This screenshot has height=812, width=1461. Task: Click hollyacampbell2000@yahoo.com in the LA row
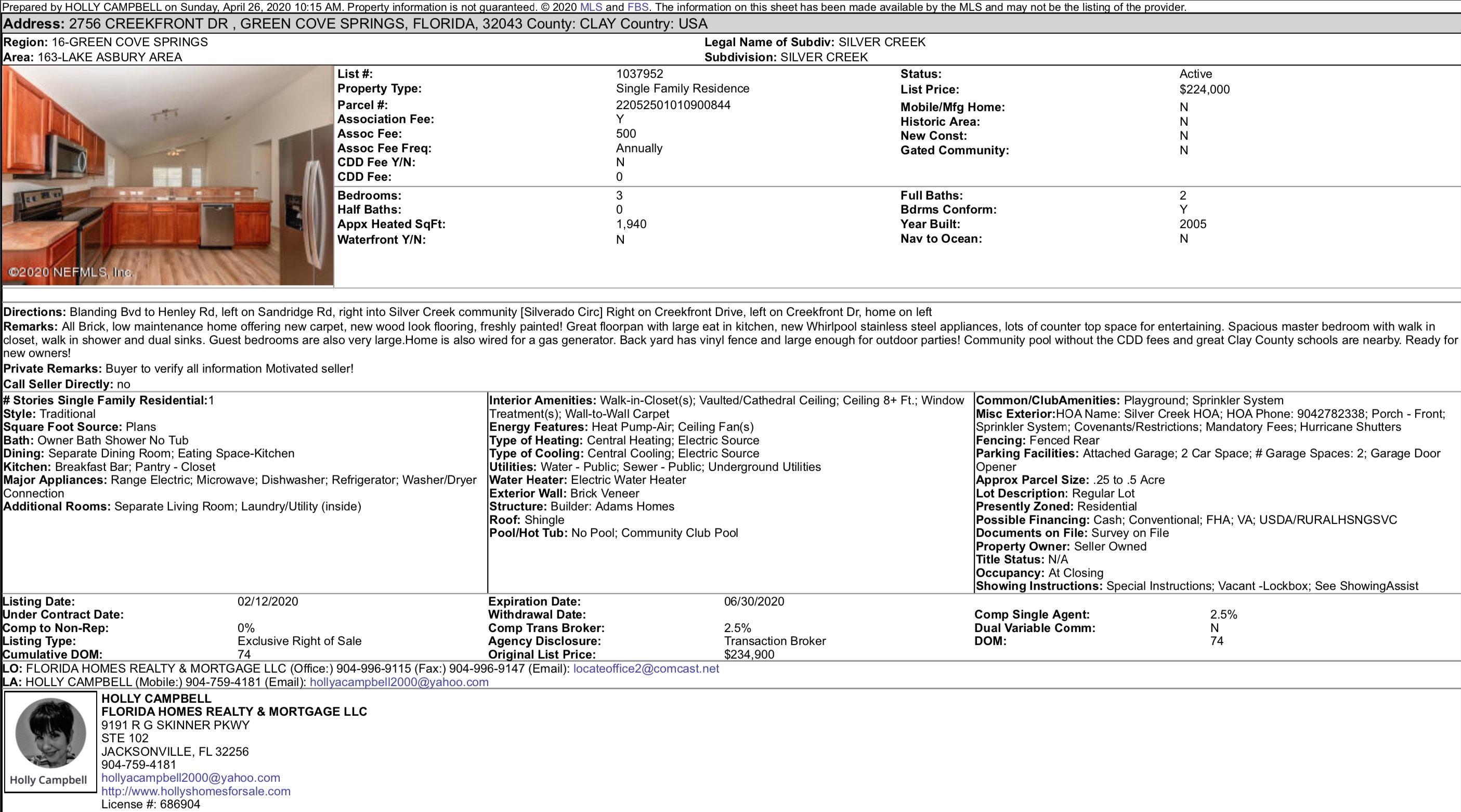pos(399,682)
